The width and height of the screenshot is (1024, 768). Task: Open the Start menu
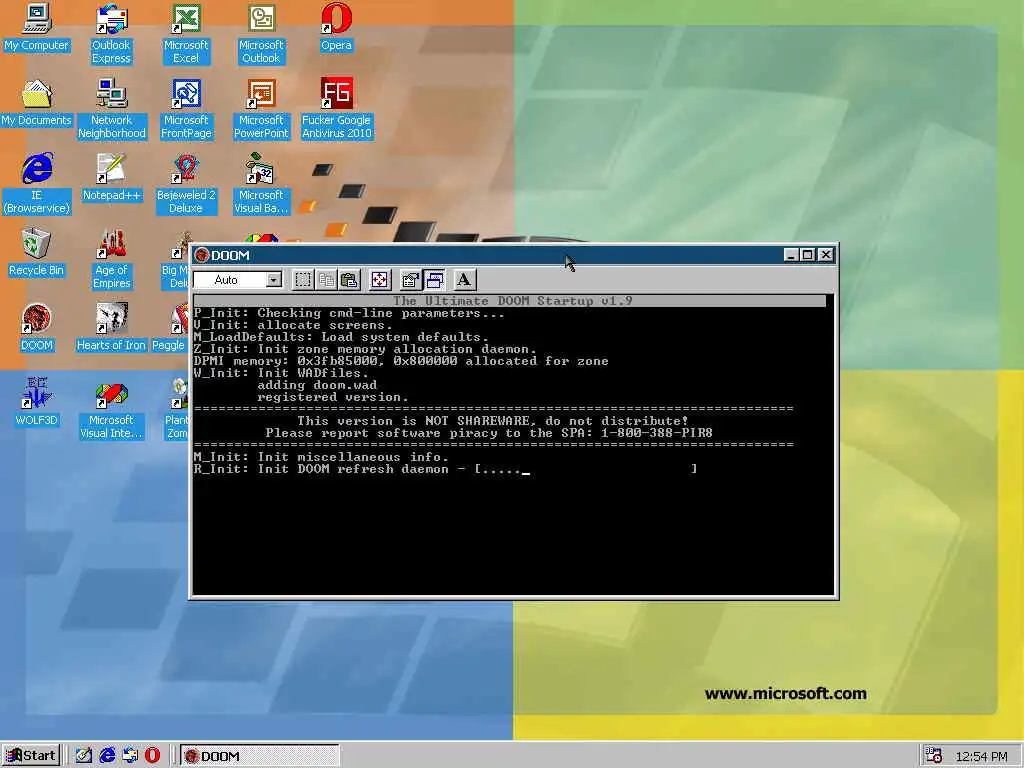[31, 756]
